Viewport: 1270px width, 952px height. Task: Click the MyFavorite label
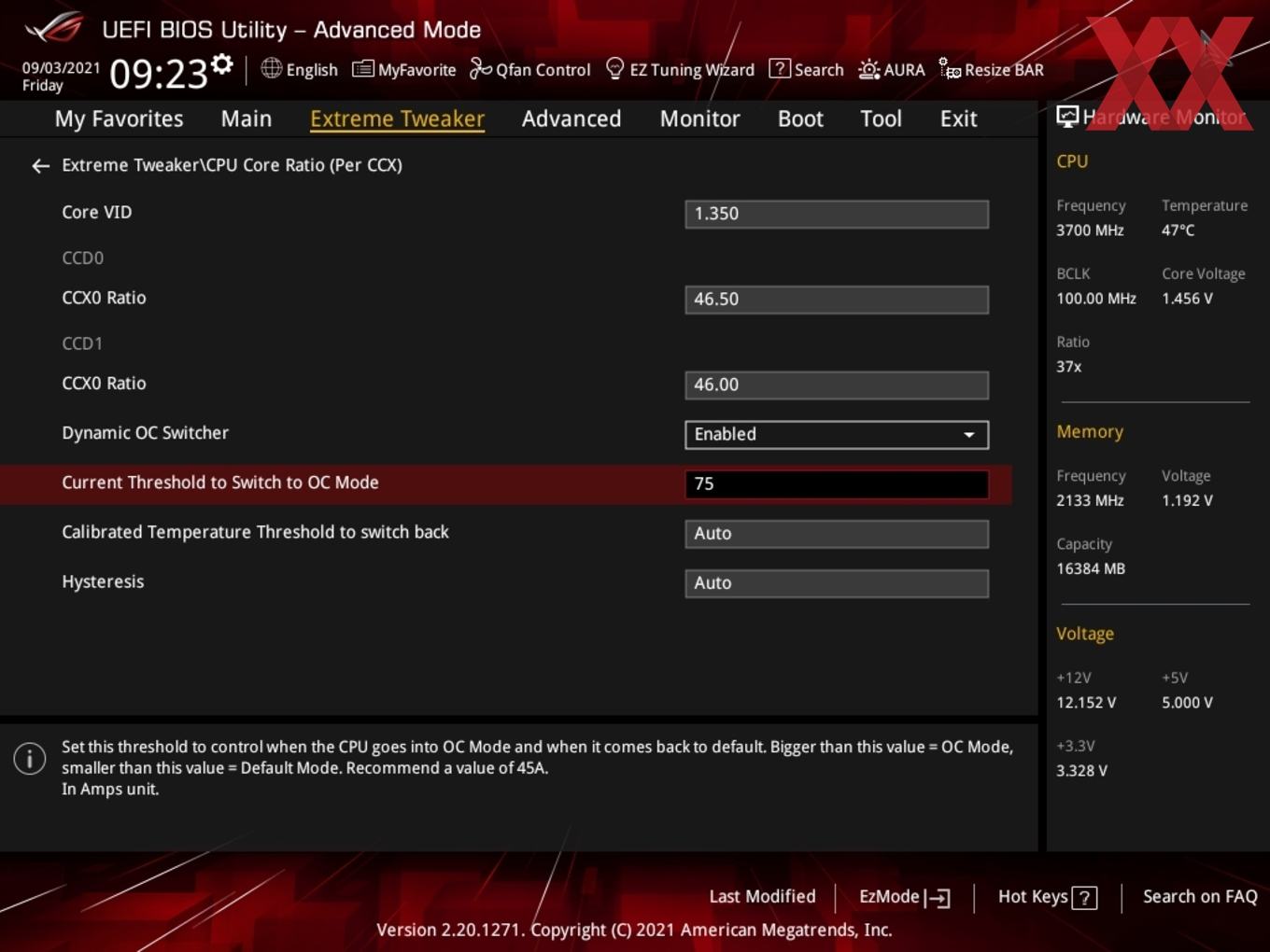click(416, 70)
